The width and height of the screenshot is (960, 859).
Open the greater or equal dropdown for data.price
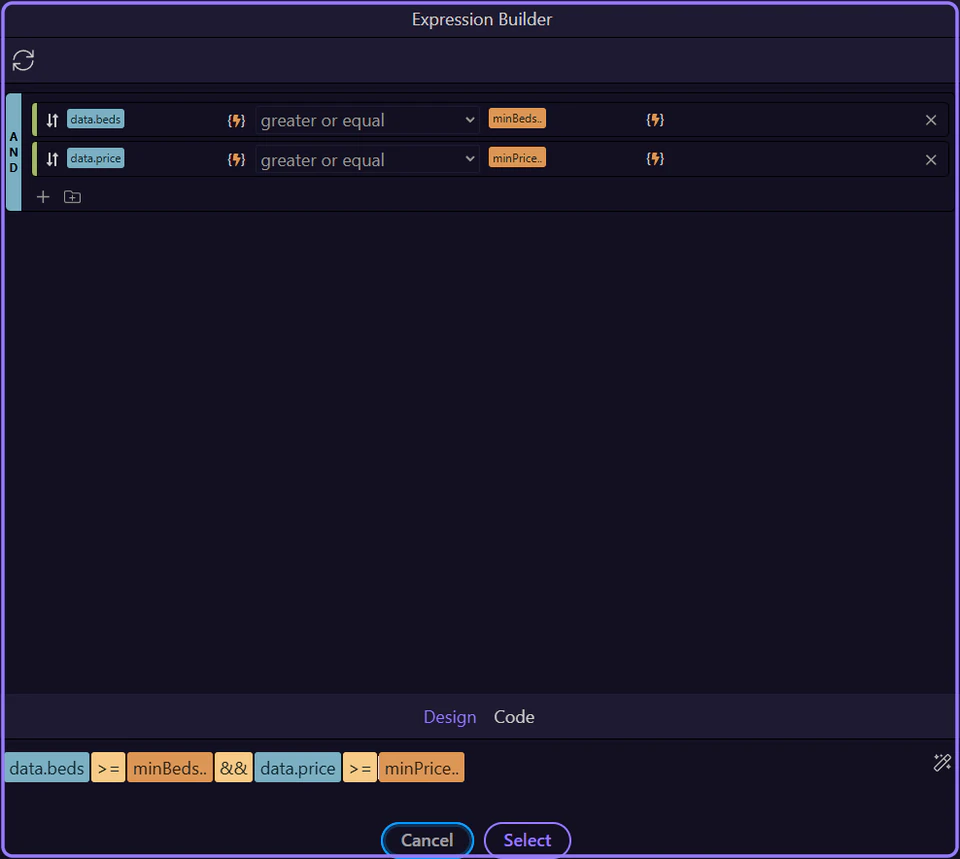(x=367, y=158)
